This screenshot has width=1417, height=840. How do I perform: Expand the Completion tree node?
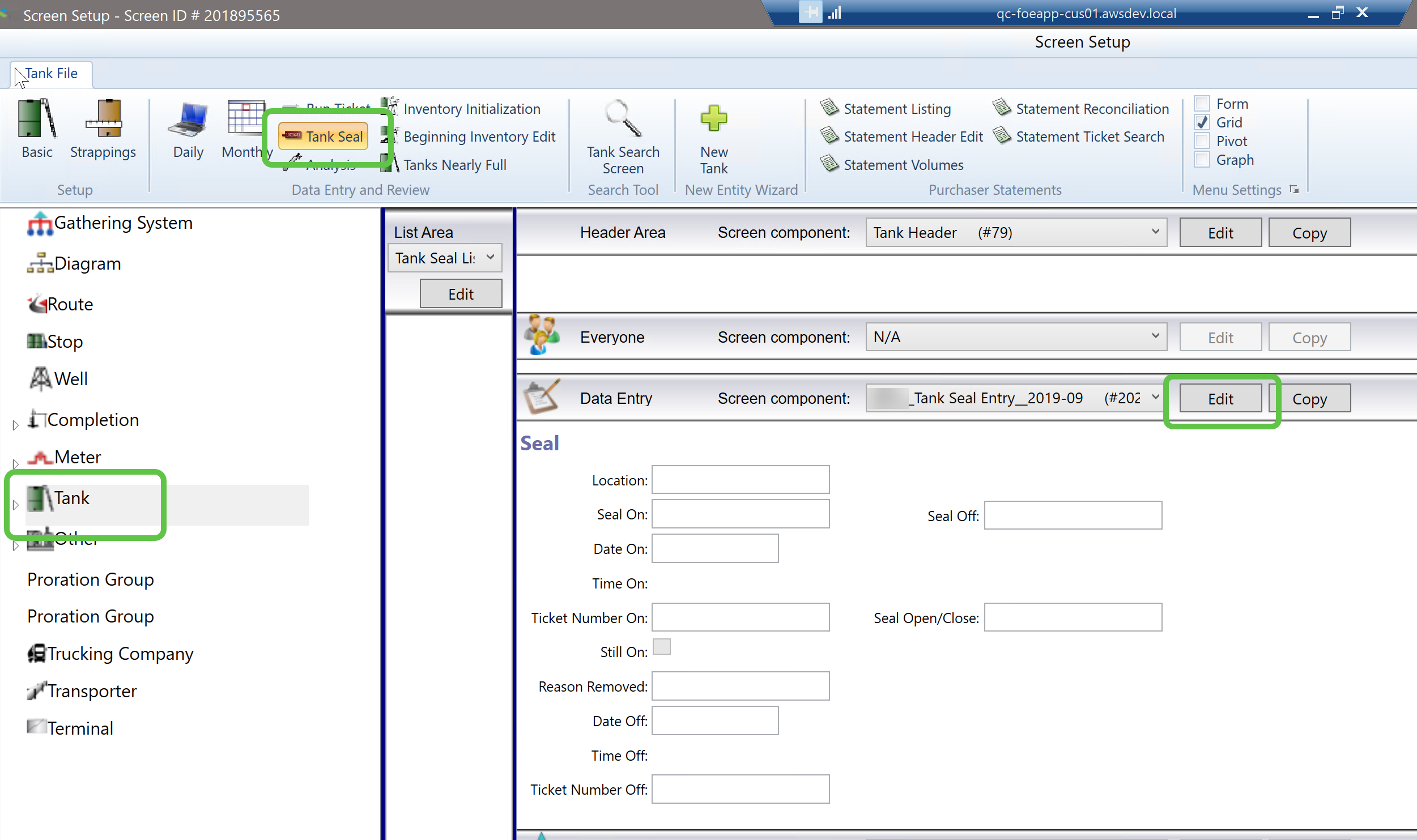(x=16, y=424)
